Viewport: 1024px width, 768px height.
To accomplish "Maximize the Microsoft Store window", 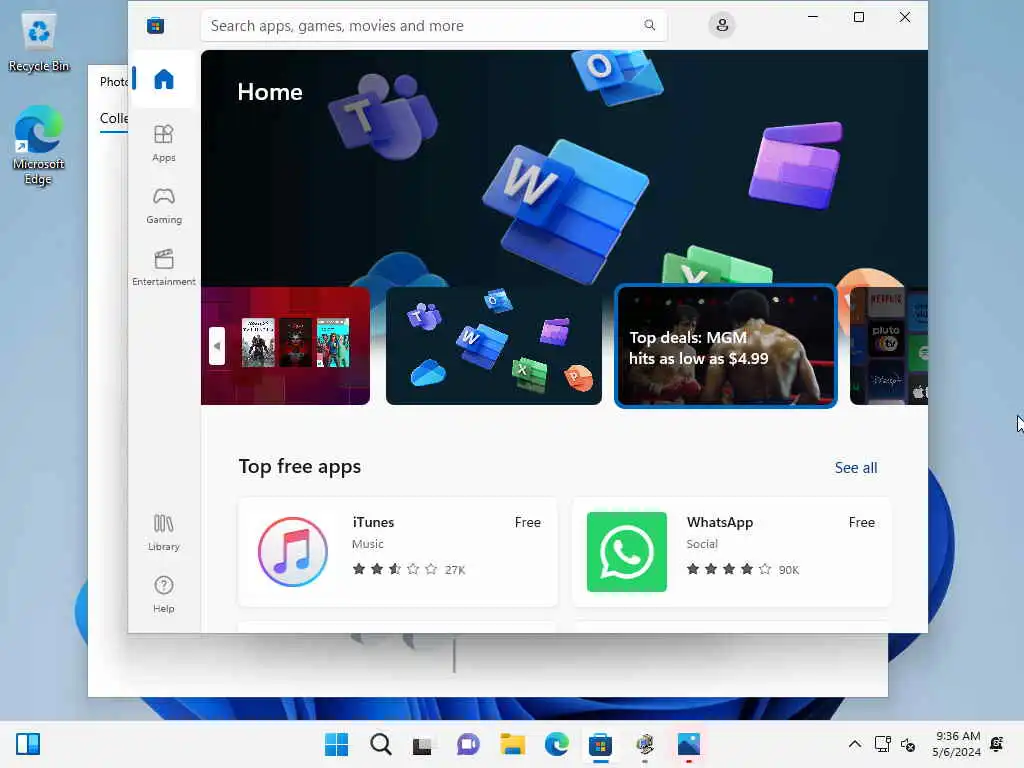I will point(859,17).
